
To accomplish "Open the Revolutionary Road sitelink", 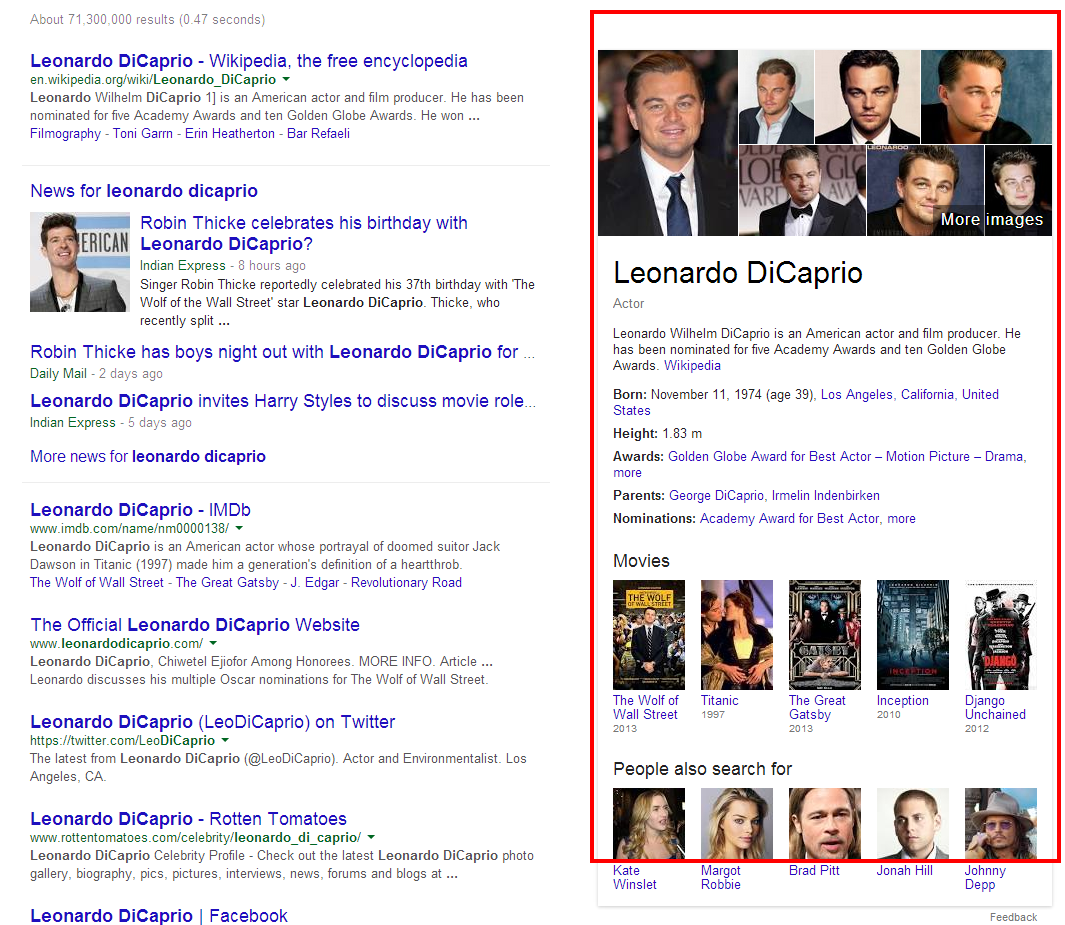I will coord(406,583).
